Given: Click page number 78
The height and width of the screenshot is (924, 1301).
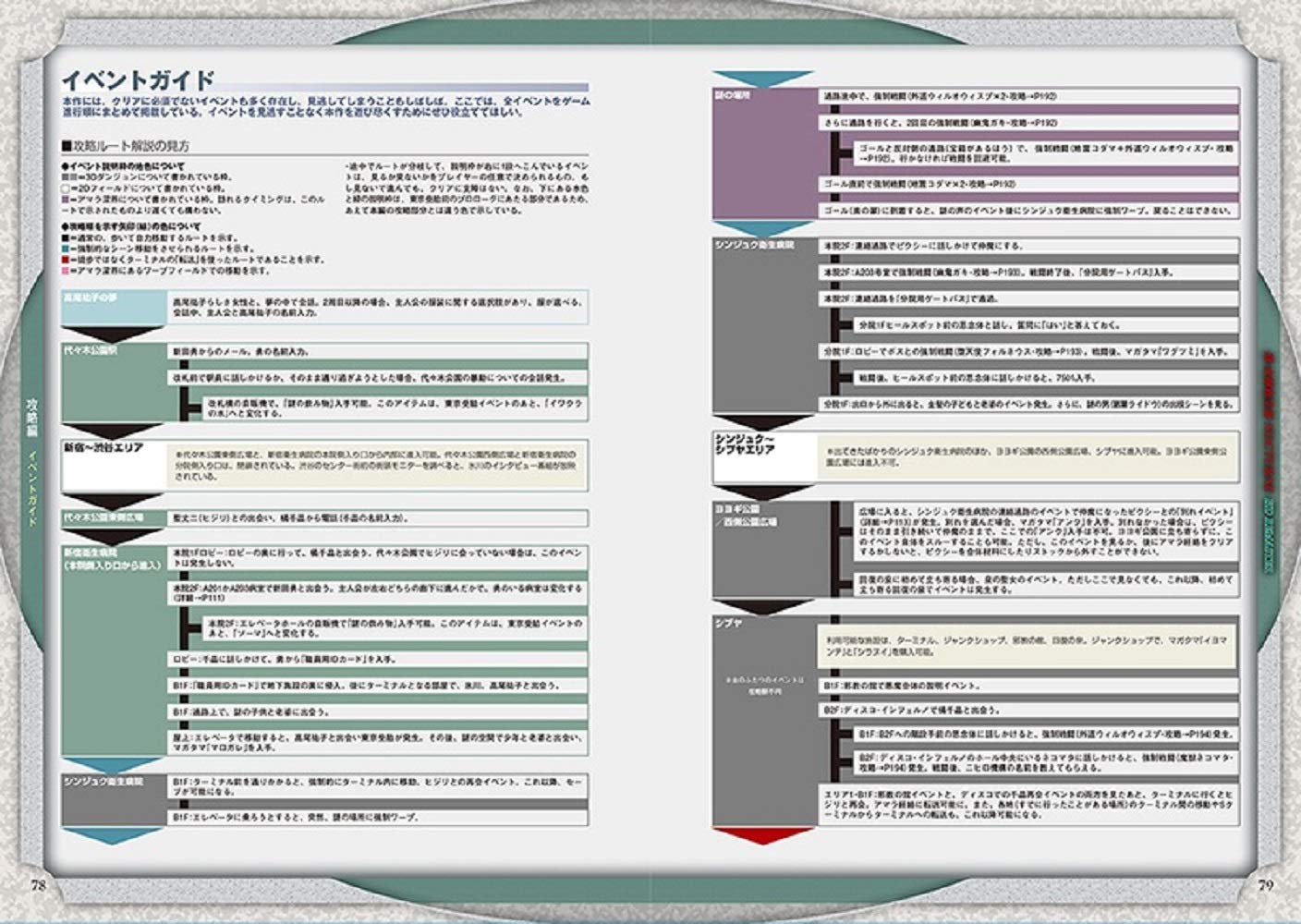Looking at the screenshot, I should [38, 884].
